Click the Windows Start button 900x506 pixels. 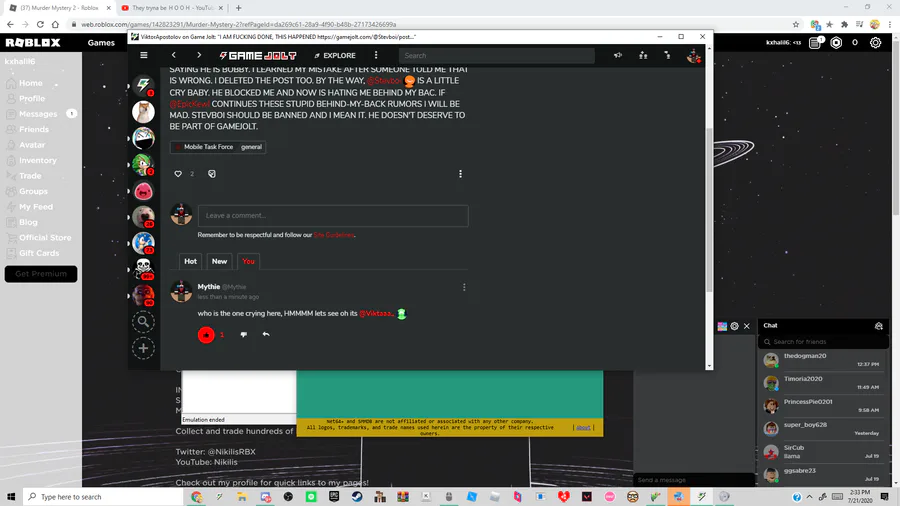[11, 497]
